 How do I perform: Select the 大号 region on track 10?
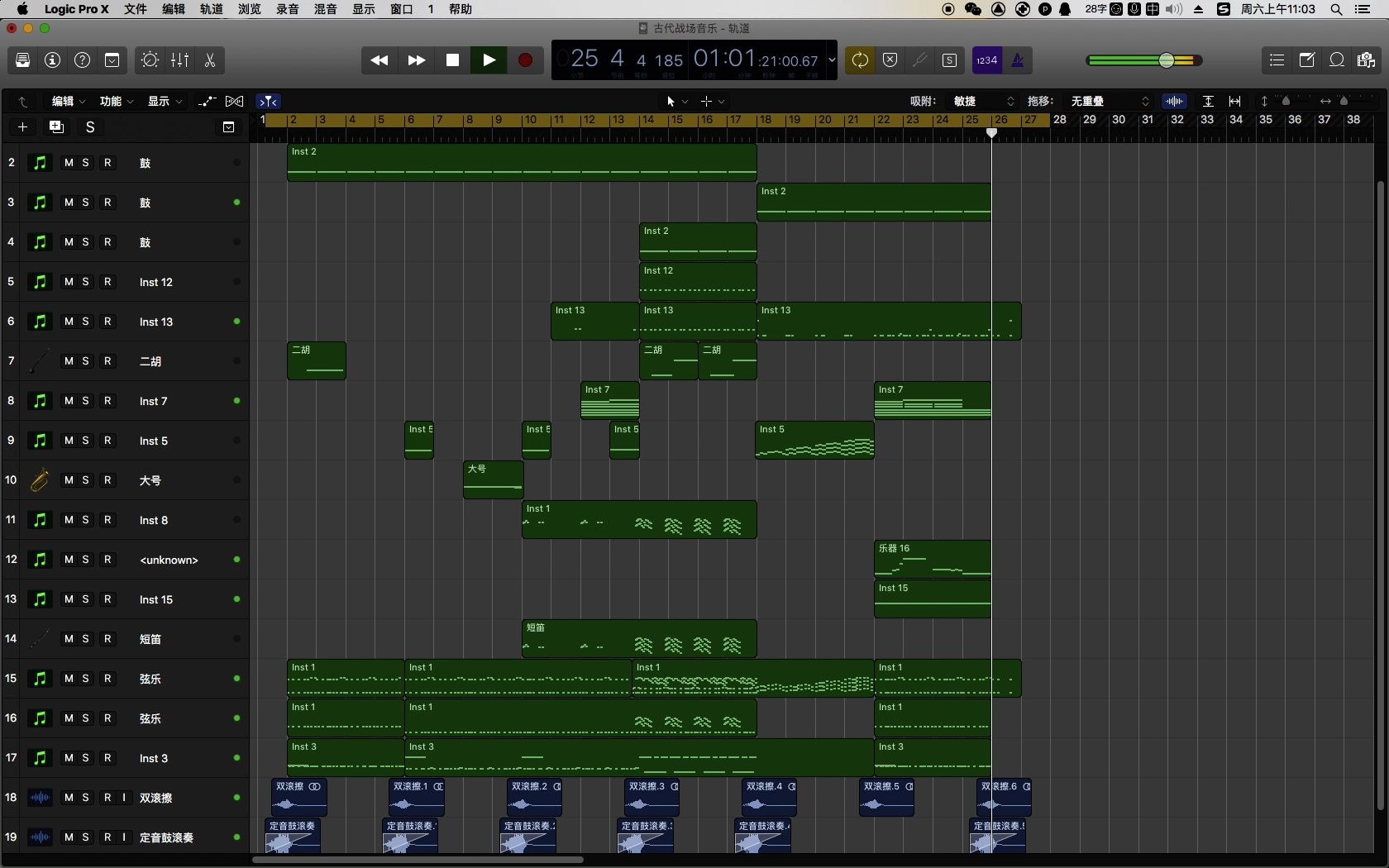point(494,480)
